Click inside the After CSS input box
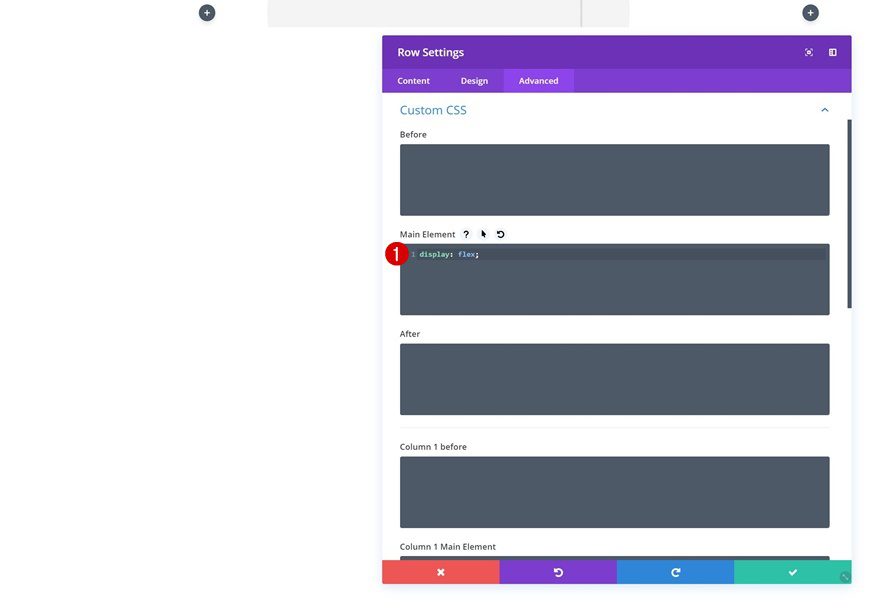 (x=614, y=378)
